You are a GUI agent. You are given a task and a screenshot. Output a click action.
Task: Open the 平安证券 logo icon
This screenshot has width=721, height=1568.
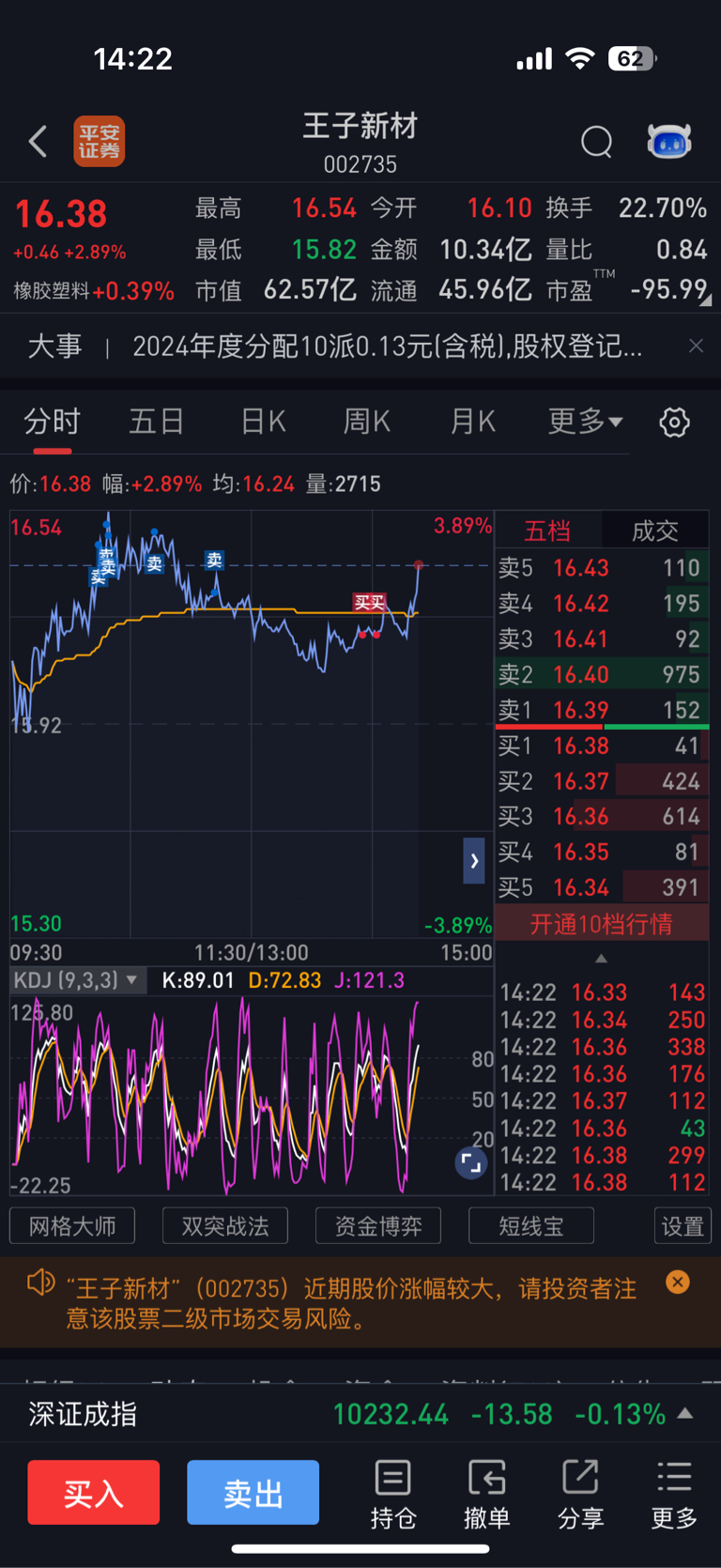(x=100, y=142)
